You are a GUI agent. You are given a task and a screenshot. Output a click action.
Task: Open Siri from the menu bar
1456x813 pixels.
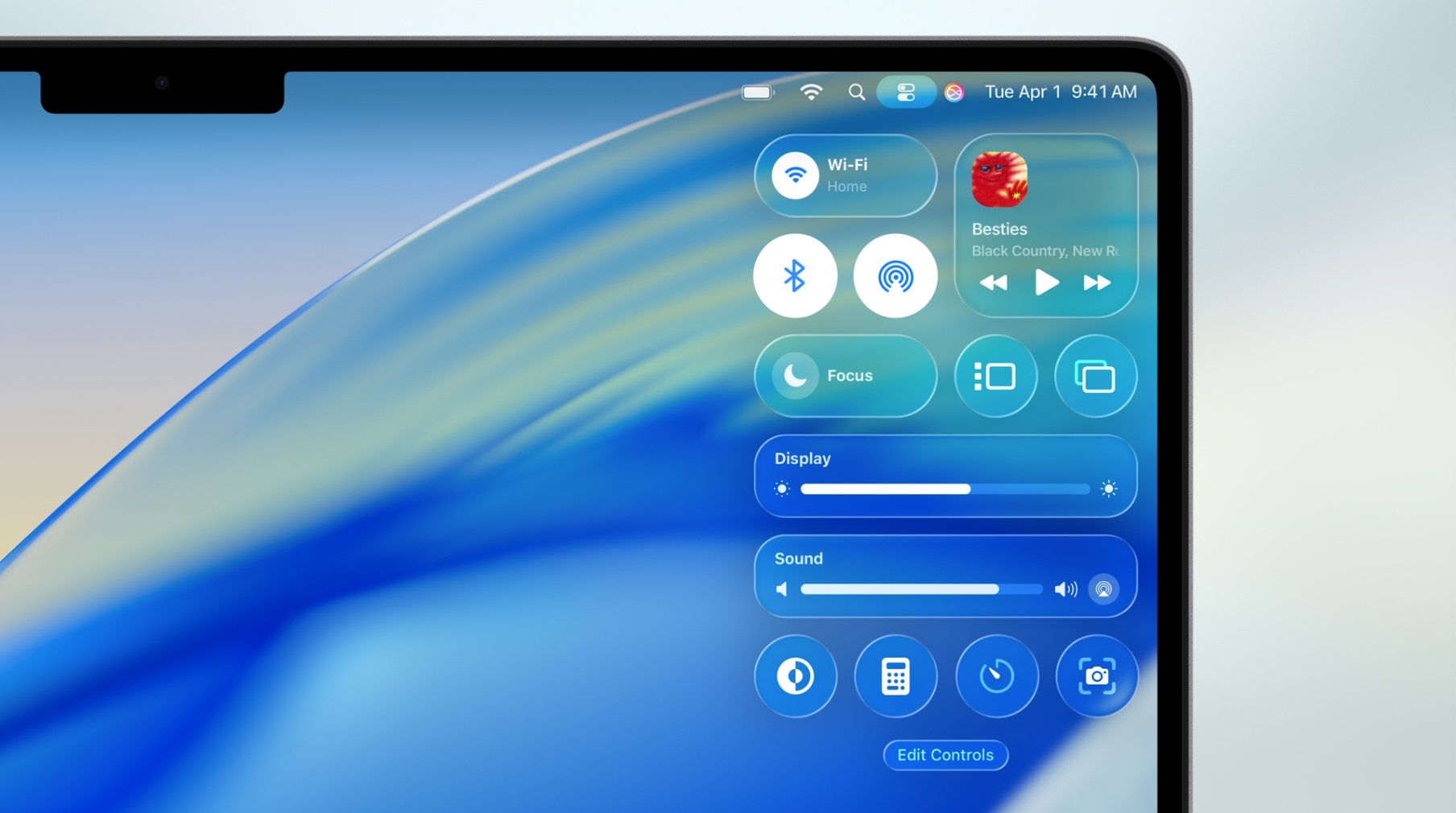coord(954,93)
